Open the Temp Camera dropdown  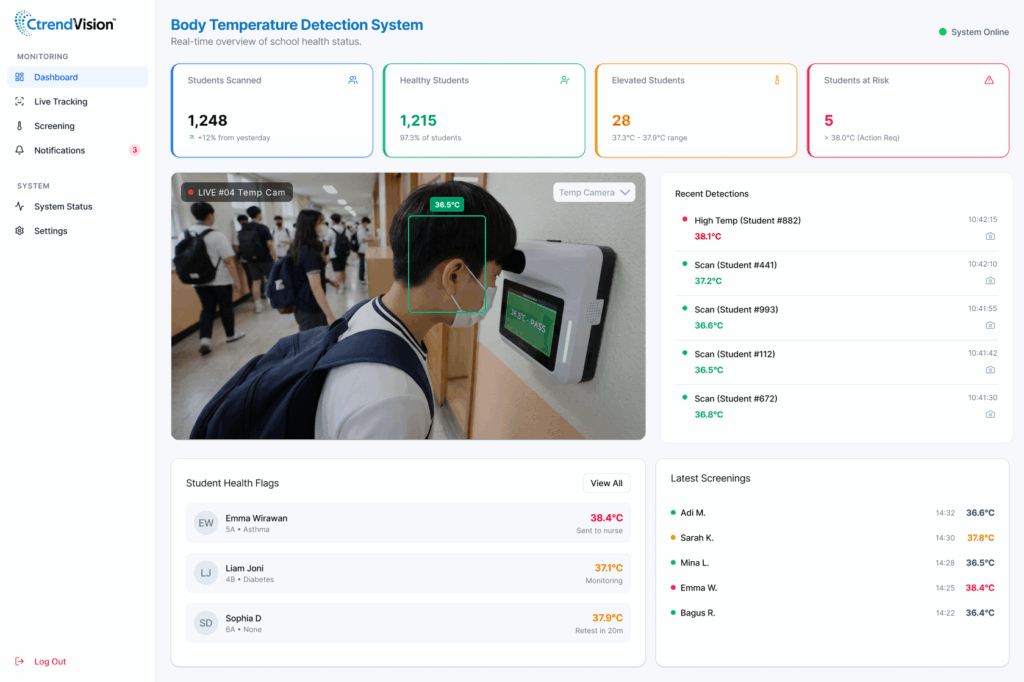click(594, 191)
